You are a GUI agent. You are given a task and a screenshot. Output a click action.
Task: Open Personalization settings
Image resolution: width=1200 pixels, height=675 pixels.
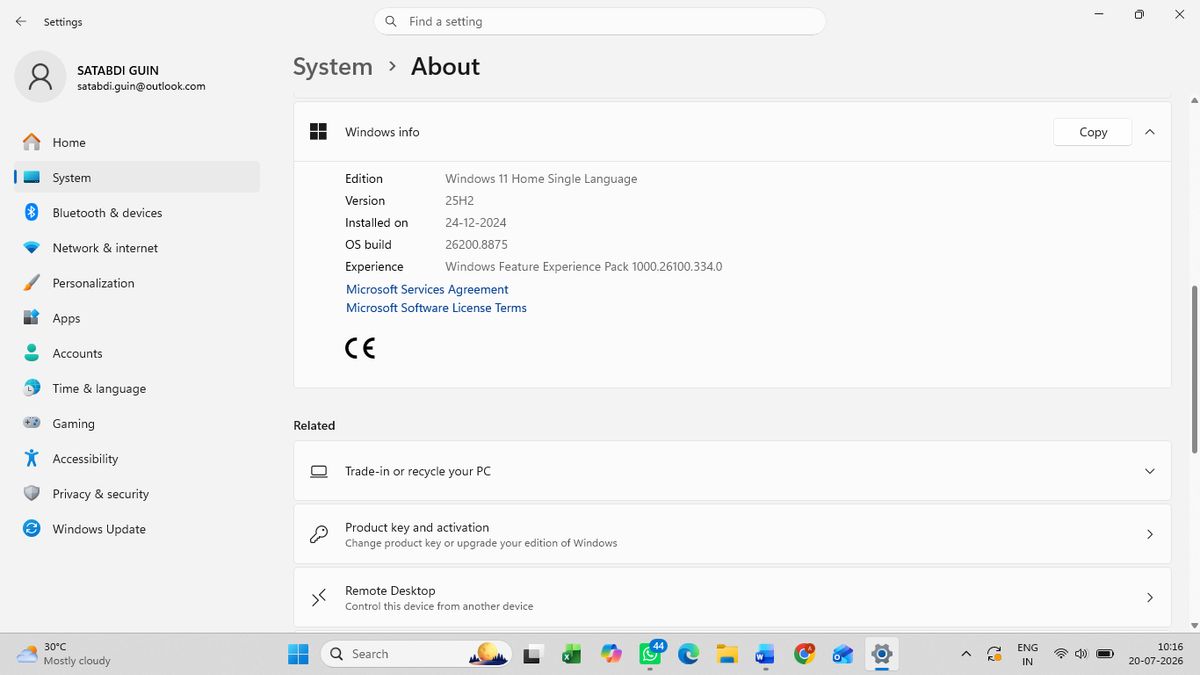tap(137, 282)
